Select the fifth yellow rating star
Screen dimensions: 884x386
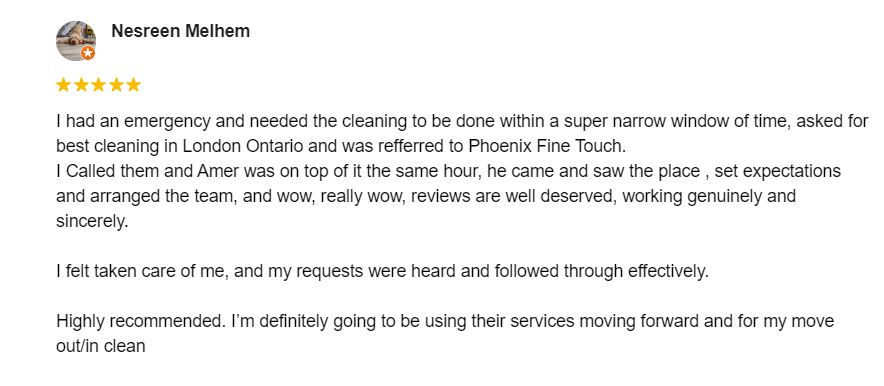pyautogui.click(x=133, y=85)
